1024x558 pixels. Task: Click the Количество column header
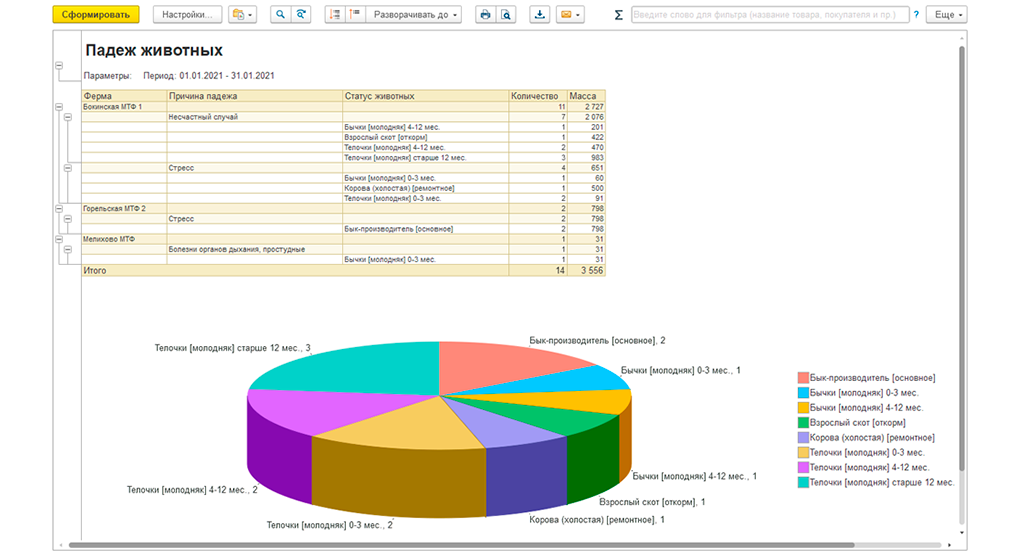pyautogui.click(x=537, y=96)
